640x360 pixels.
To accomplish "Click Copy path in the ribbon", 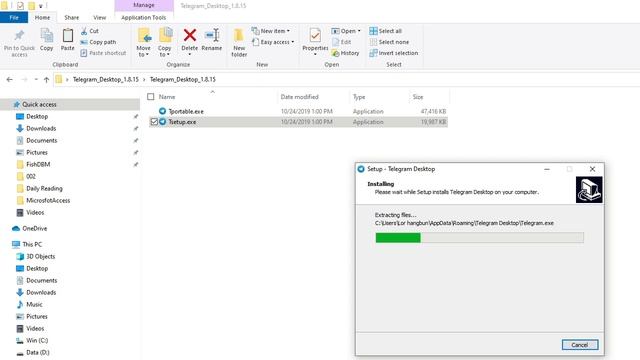I will [98, 42].
